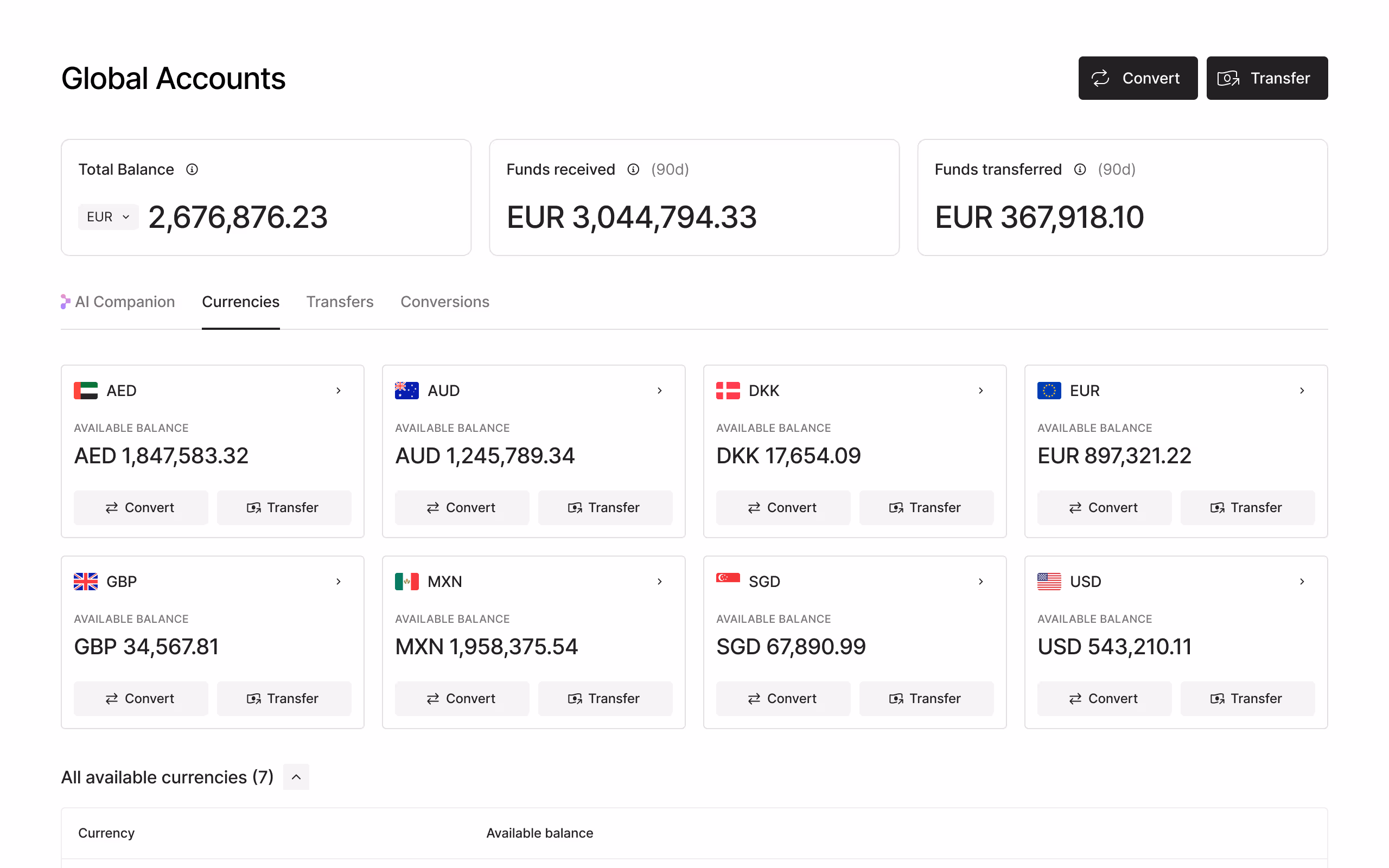
Task: Click the Singapore flag on SGD card
Action: (x=728, y=578)
